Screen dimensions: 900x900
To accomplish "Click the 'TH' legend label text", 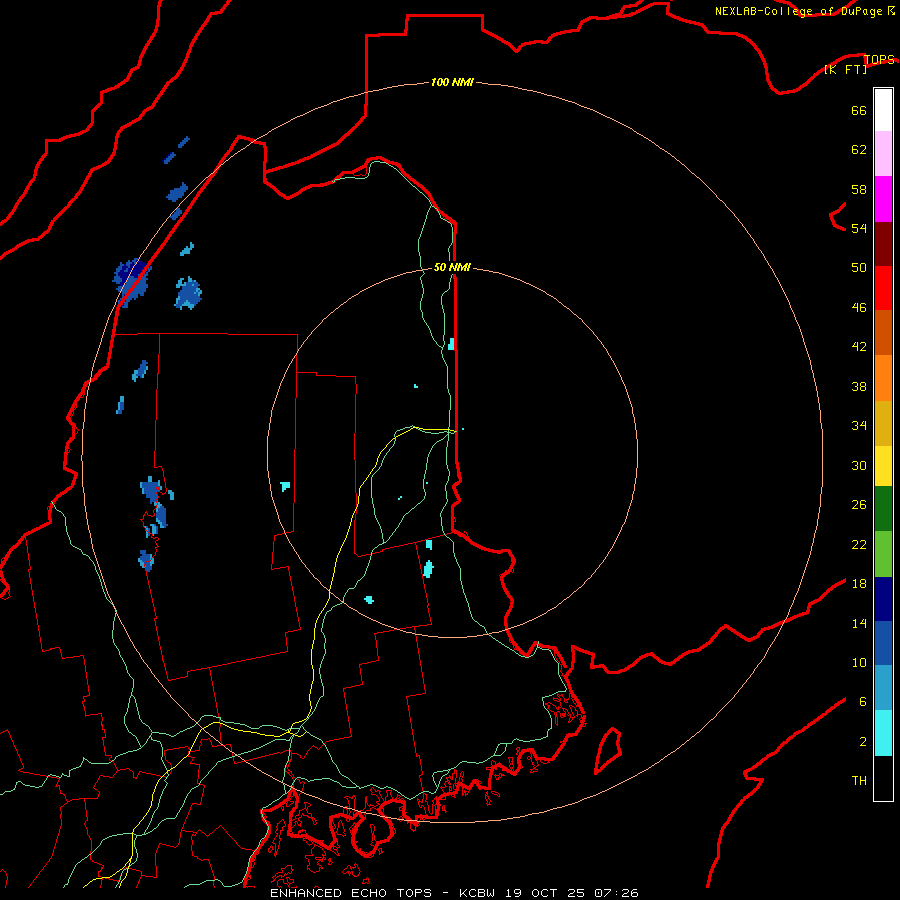I will pyautogui.click(x=859, y=781).
